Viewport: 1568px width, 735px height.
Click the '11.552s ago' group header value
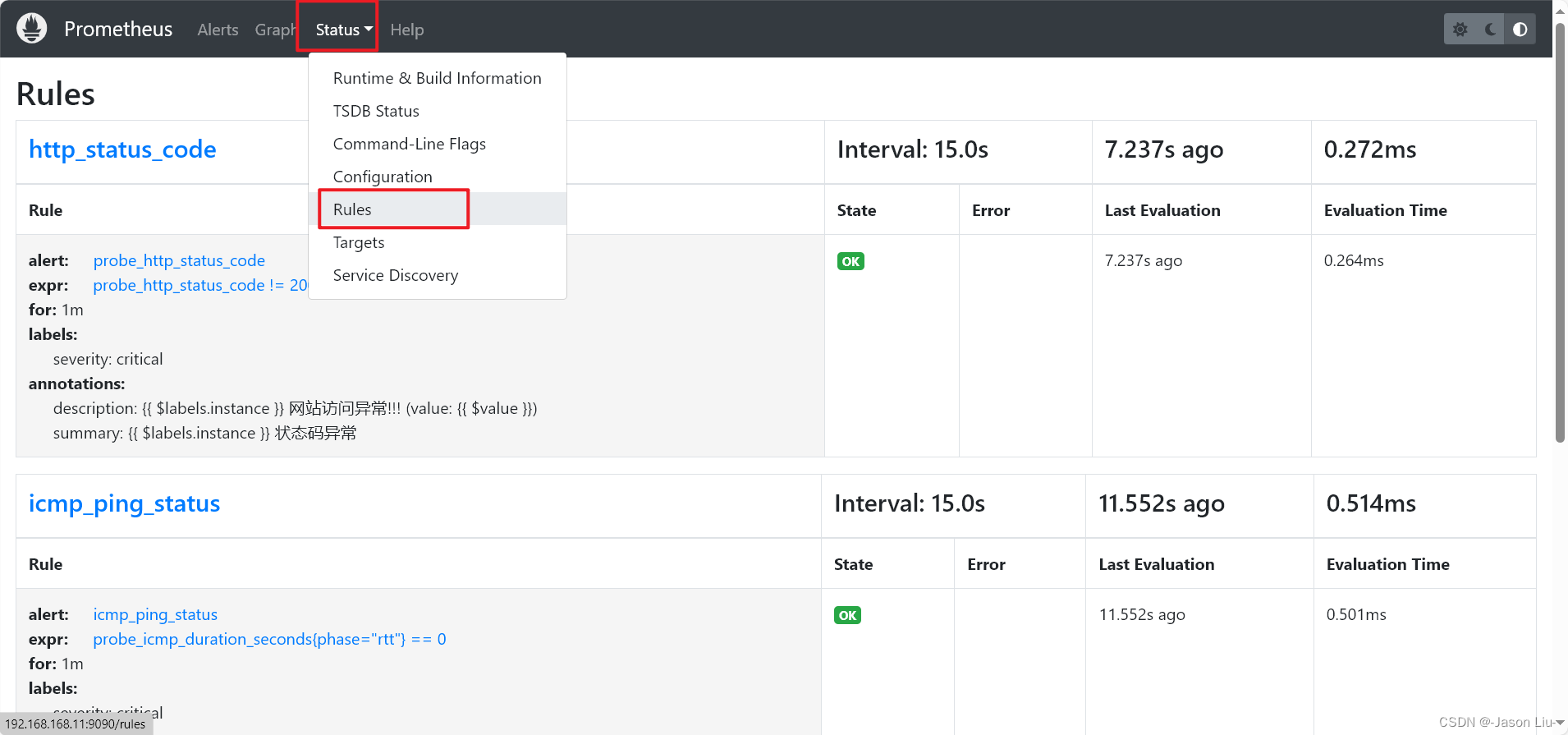point(1162,503)
